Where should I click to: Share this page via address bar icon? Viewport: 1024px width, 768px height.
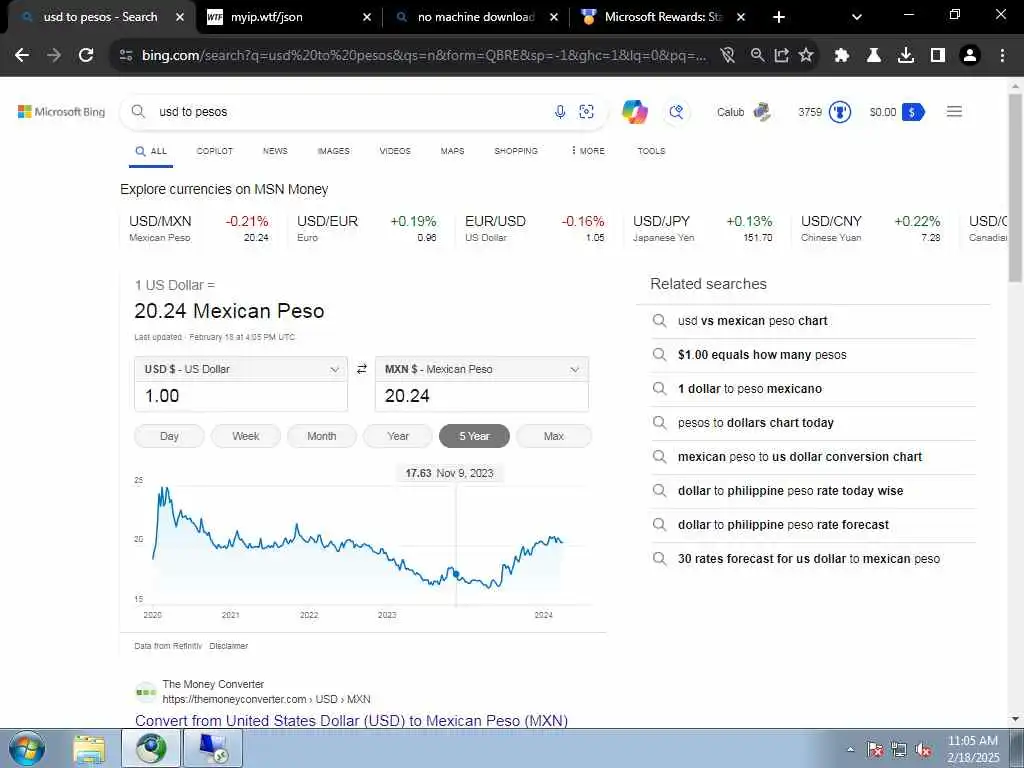(782, 56)
